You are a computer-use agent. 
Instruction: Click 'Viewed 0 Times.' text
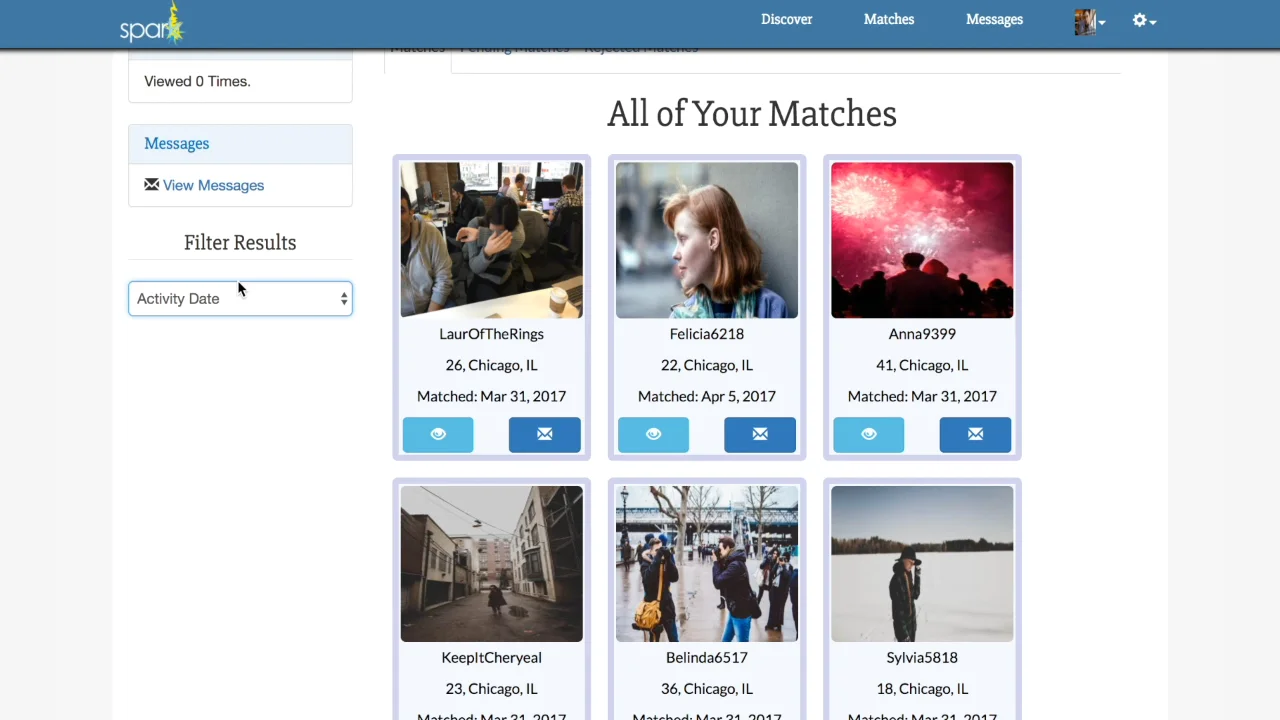pos(197,81)
